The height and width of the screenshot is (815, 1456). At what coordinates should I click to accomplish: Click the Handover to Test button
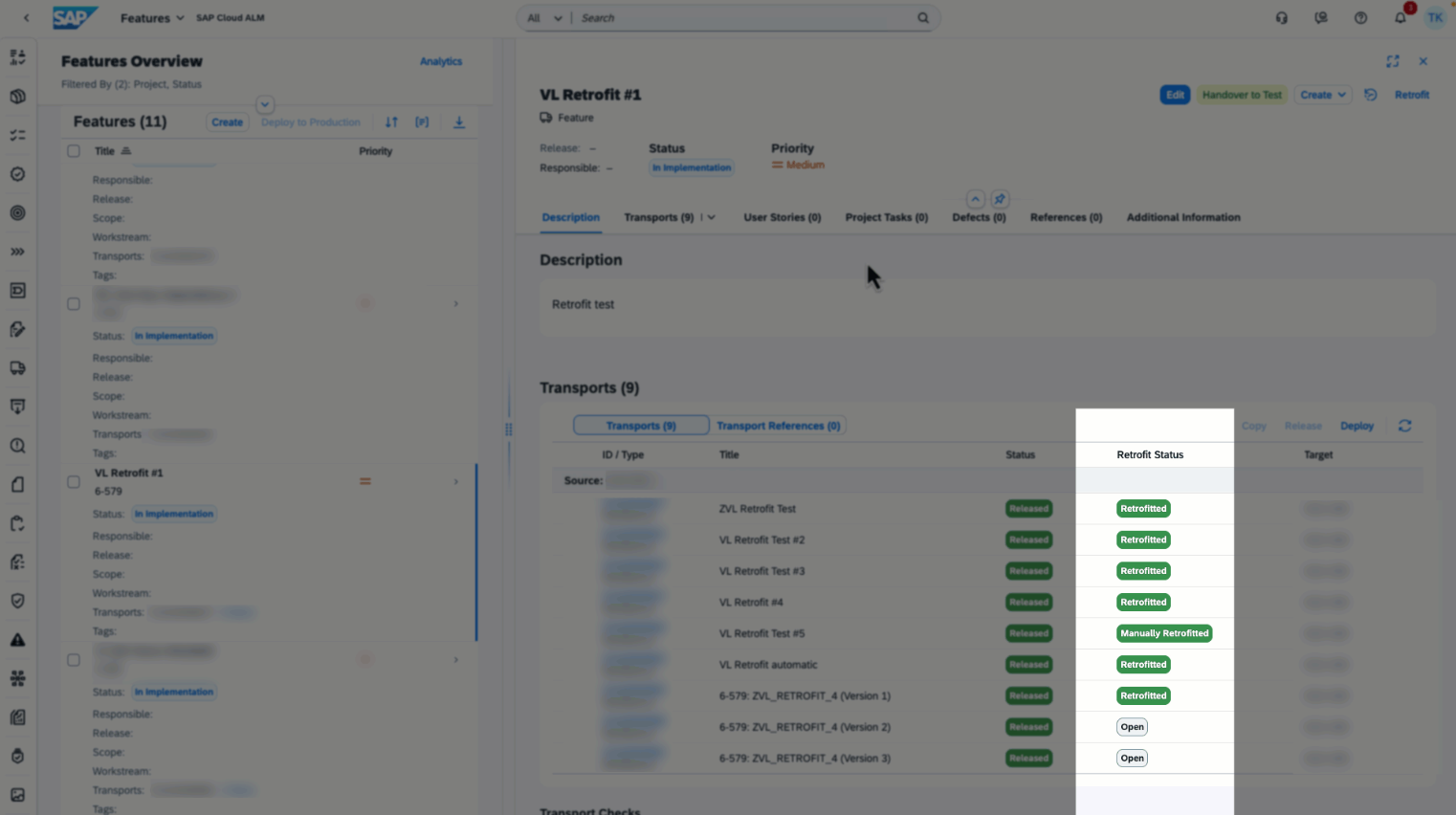point(1241,95)
